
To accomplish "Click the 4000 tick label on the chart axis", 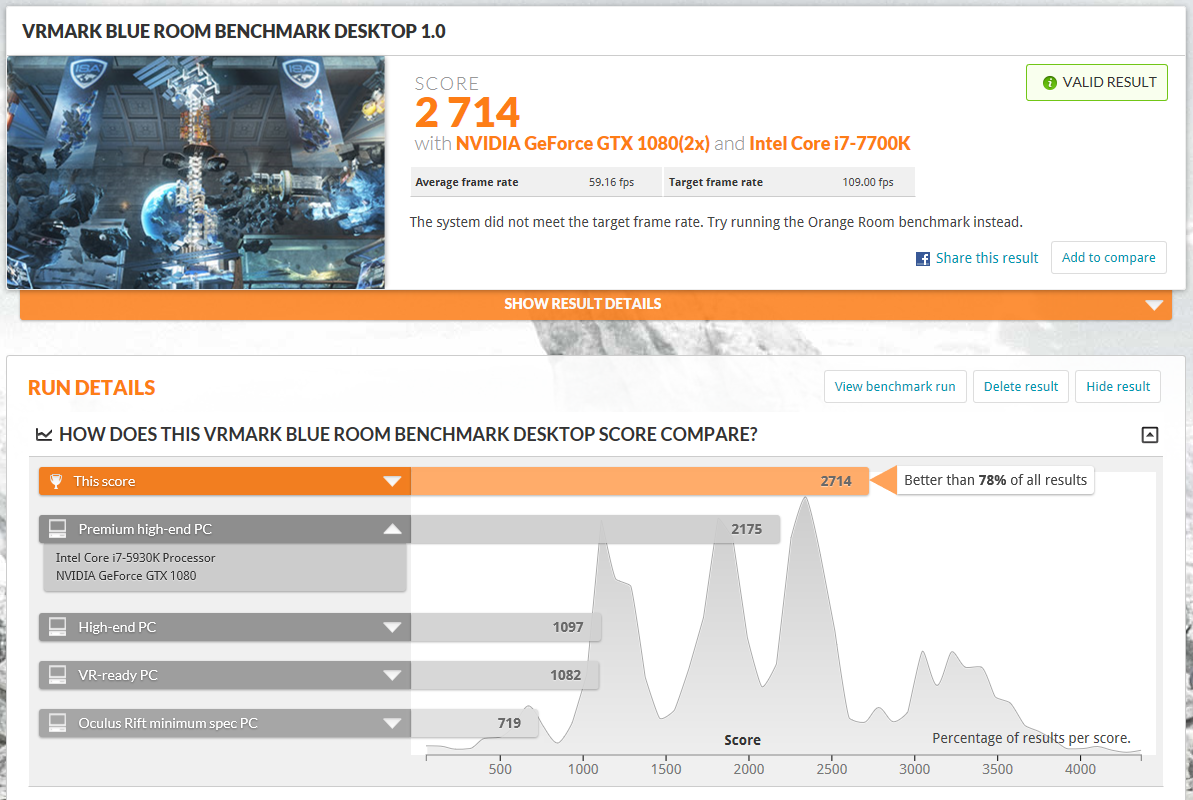I will 1080,770.
